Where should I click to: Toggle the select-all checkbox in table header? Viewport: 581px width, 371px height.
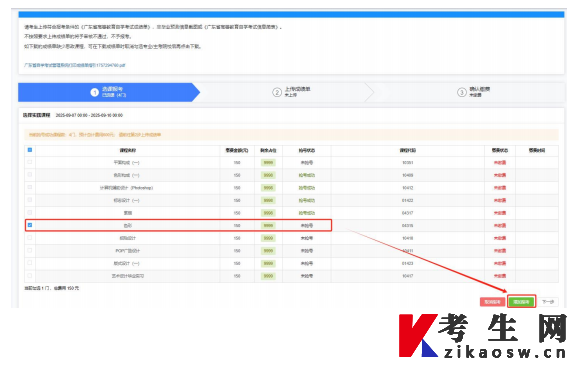(x=30, y=150)
